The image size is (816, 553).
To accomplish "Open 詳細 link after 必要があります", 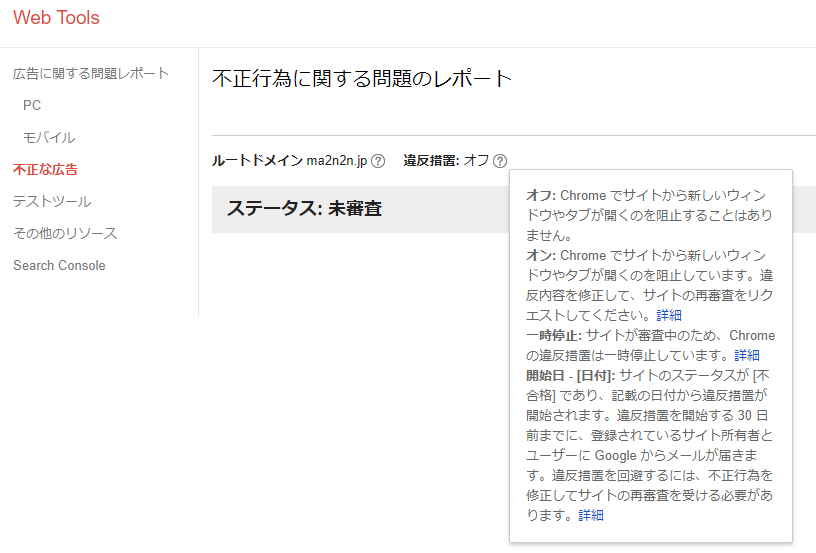I will 591,515.
